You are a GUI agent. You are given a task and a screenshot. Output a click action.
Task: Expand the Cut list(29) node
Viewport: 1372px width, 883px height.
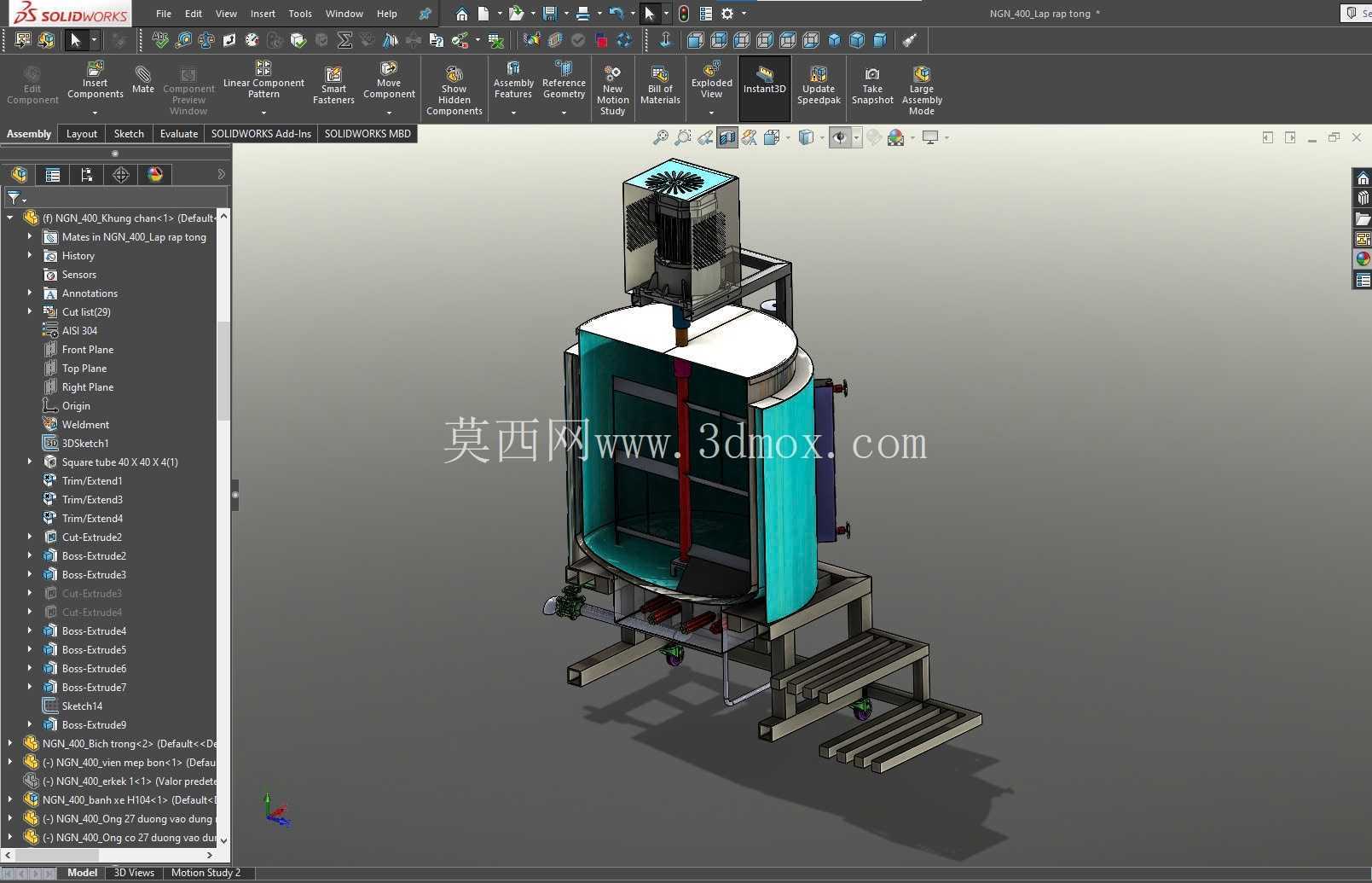point(30,311)
